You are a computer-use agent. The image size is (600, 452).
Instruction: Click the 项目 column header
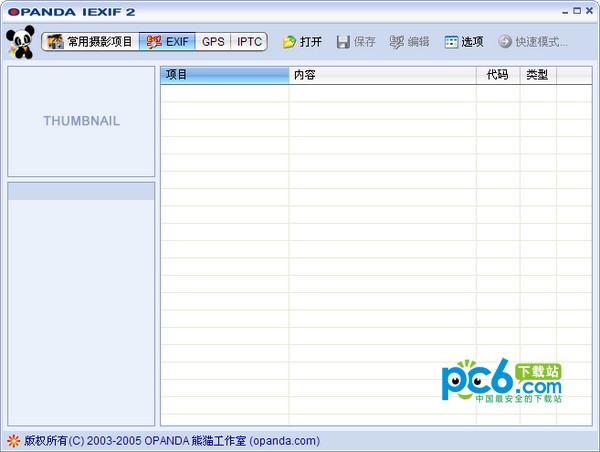pyautogui.click(x=225, y=75)
